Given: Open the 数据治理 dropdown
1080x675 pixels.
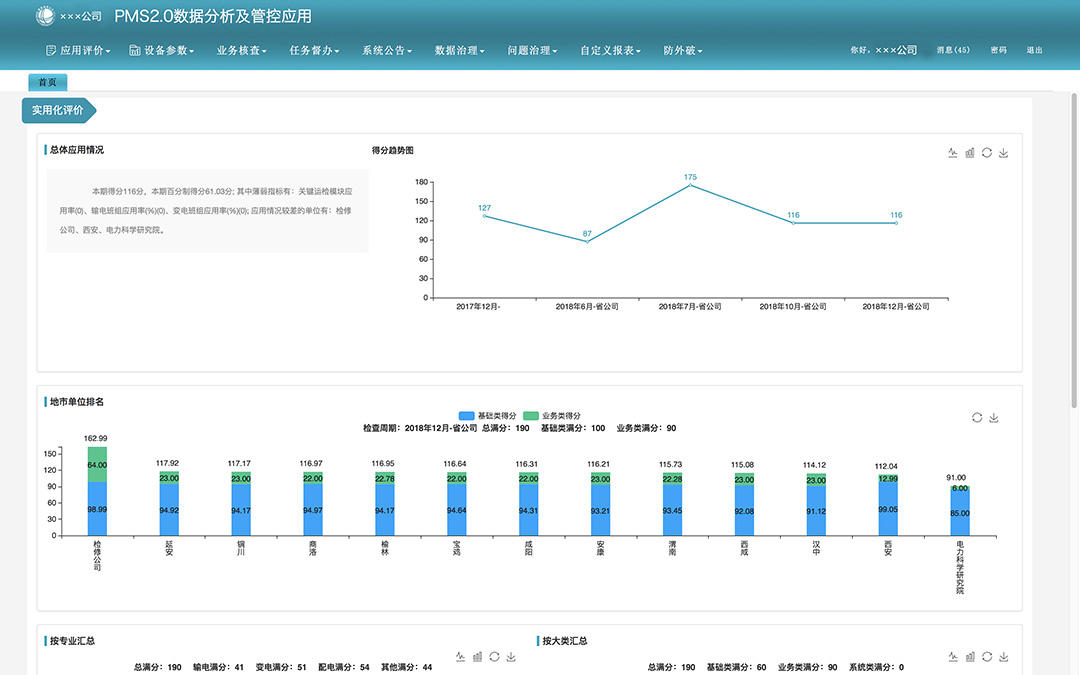Looking at the screenshot, I should pos(460,50).
